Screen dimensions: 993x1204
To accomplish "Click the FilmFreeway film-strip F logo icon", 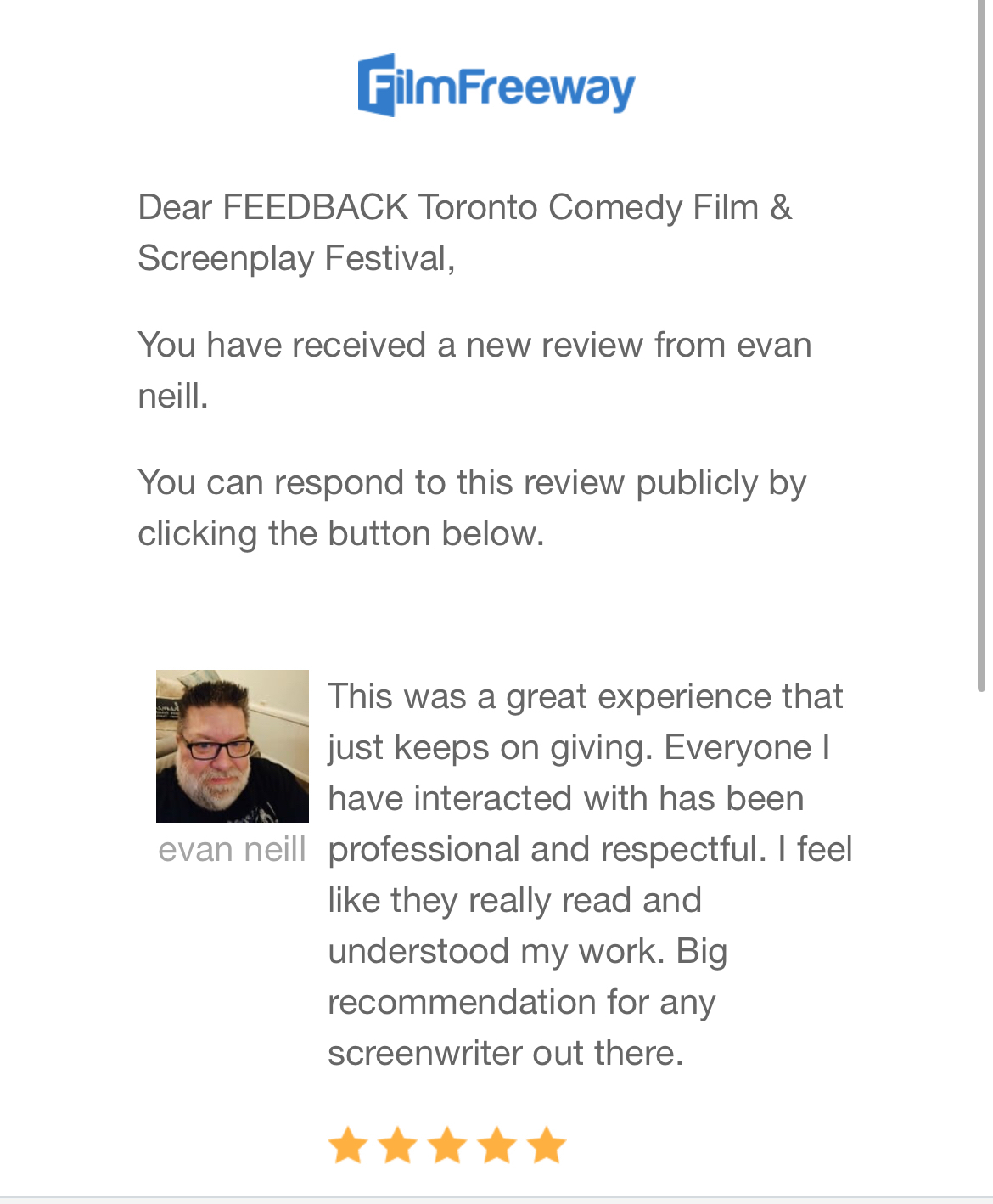I will [377, 85].
